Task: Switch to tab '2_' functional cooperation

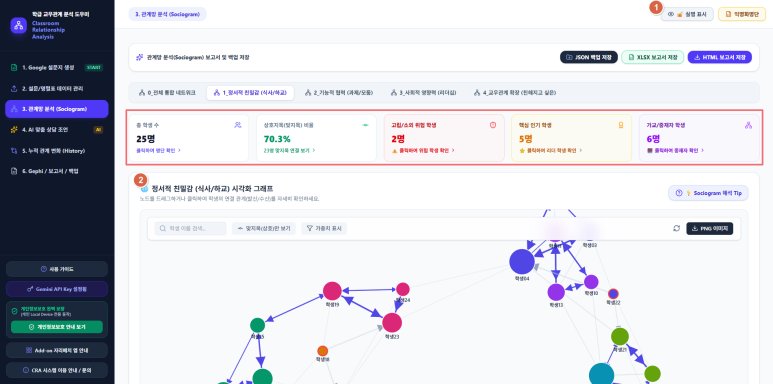Action: 340,93
